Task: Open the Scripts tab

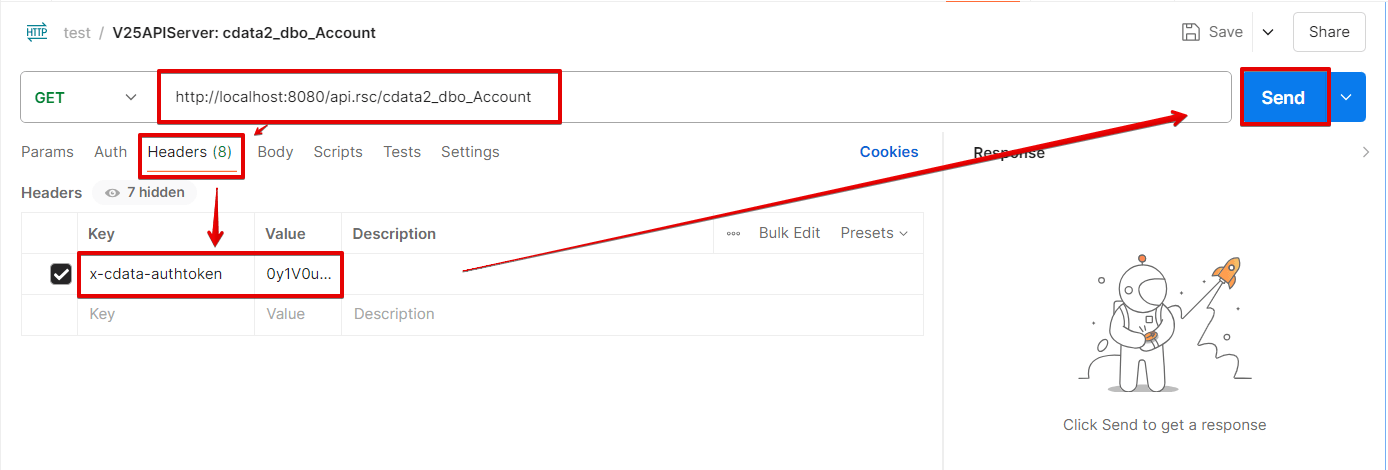Action: click(338, 152)
